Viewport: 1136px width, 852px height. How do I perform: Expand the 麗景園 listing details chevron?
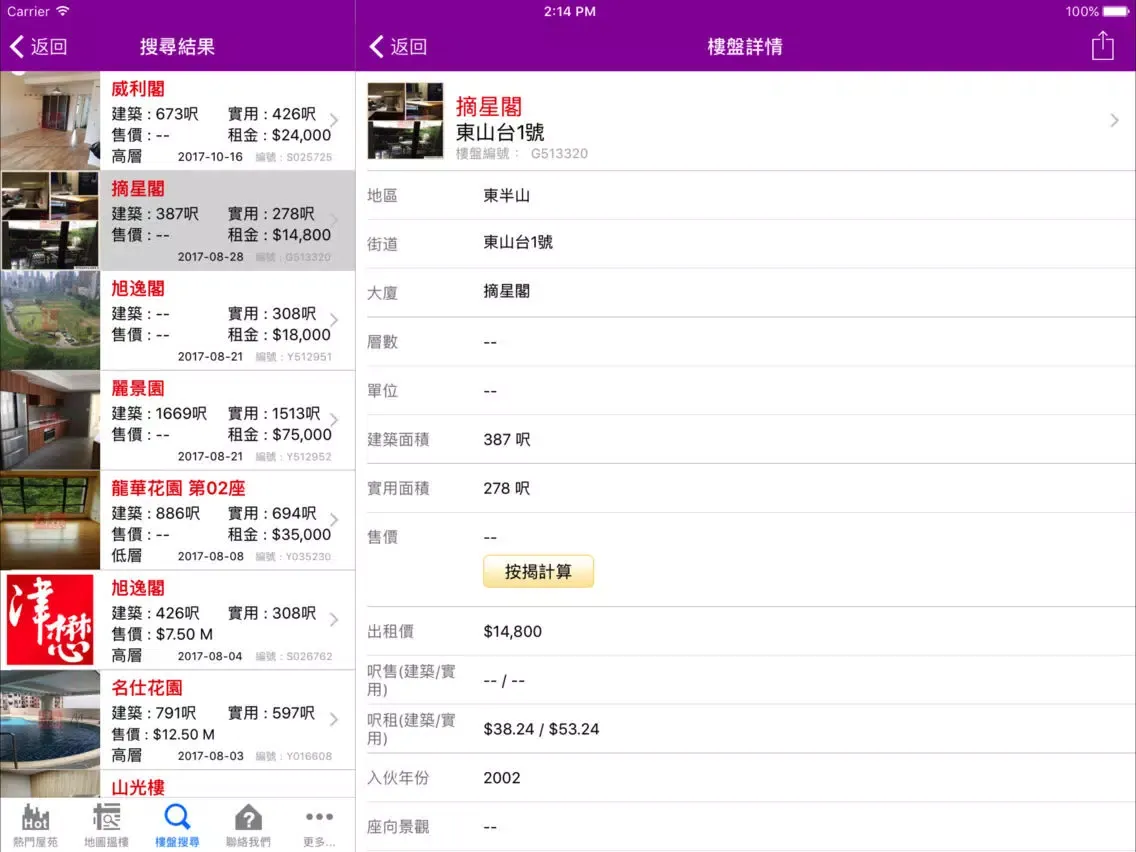[x=334, y=419]
